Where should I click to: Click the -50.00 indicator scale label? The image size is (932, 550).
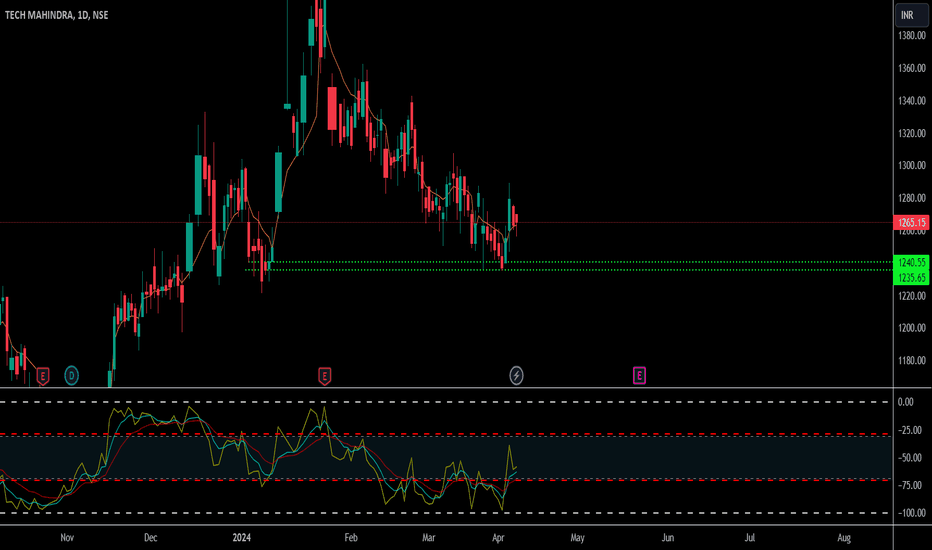point(909,458)
